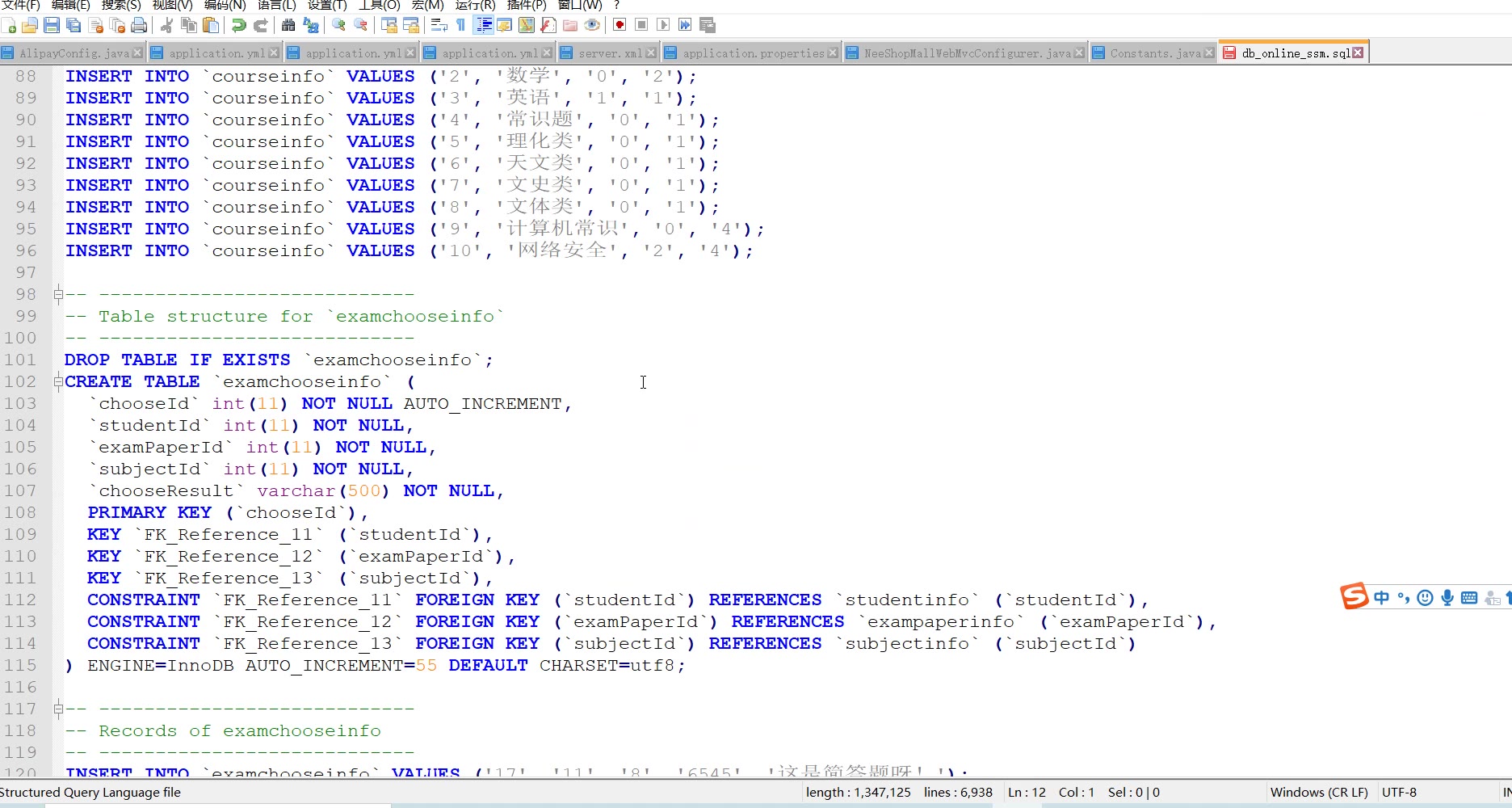Open the 插件(P) plugins menu
This screenshot has width=1512, height=808.
point(527,5)
